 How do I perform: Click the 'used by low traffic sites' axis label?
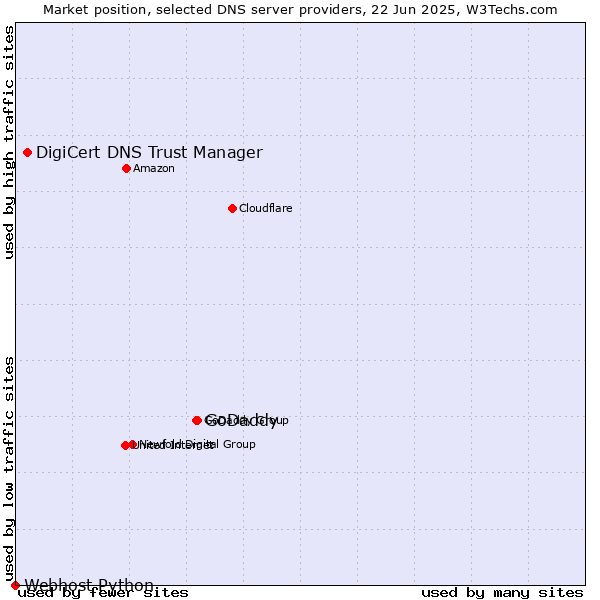9,469
